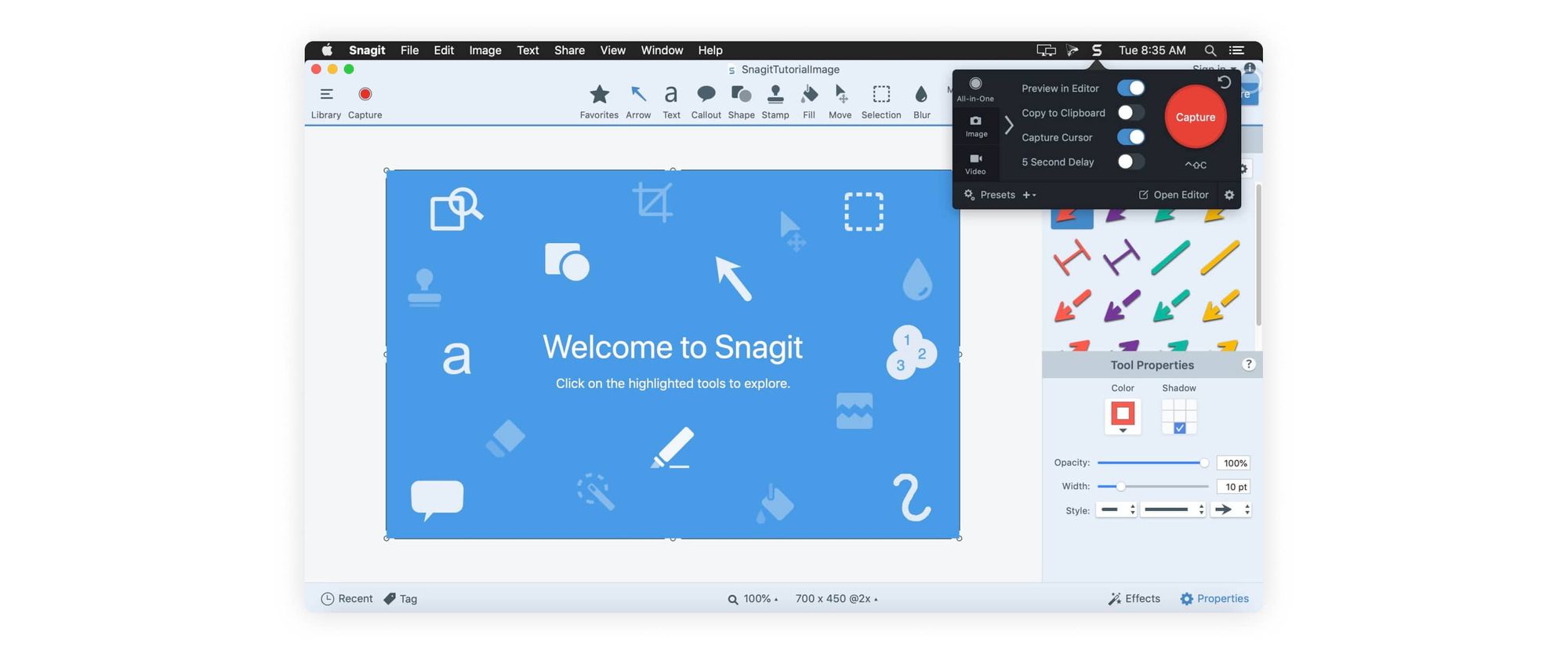Open the Help menu
Image resolution: width=1568 pixels, height=653 pixels.
coord(710,50)
